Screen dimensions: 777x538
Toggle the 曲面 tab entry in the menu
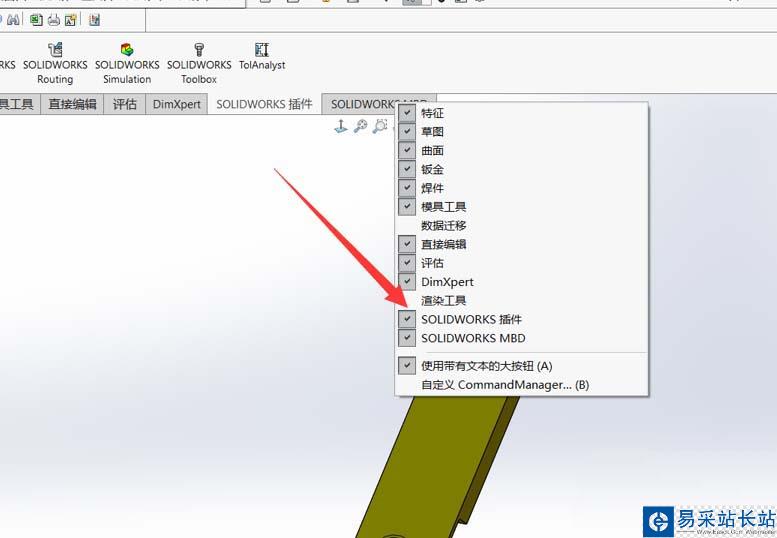tap(521, 151)
